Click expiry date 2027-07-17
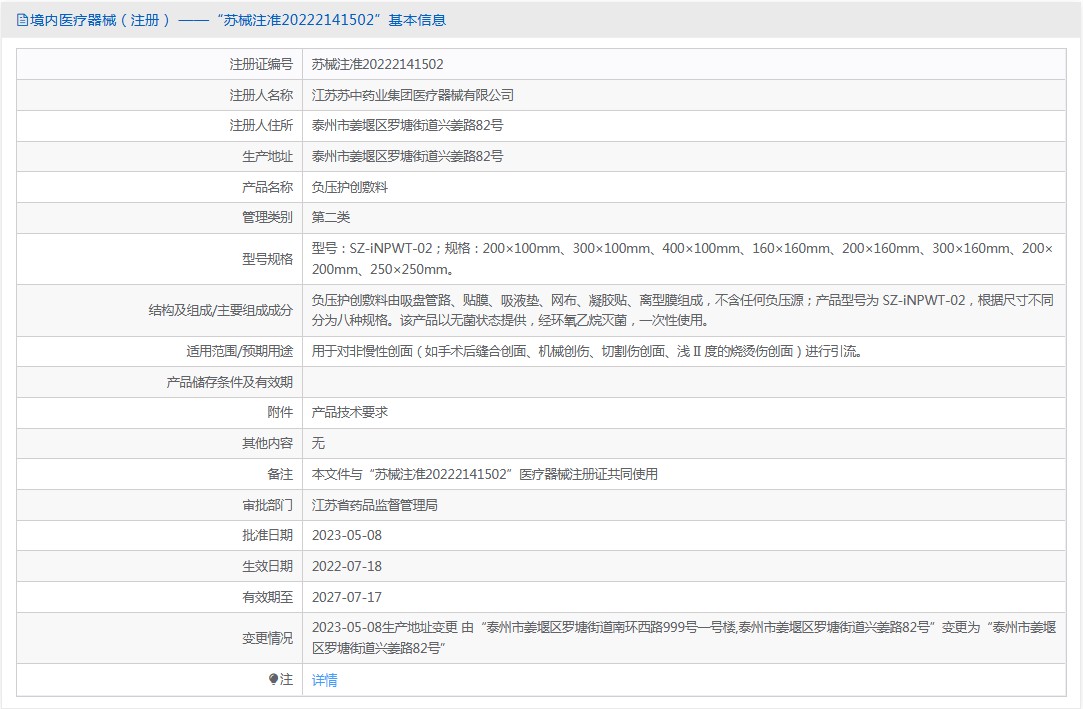 point(347,597)
